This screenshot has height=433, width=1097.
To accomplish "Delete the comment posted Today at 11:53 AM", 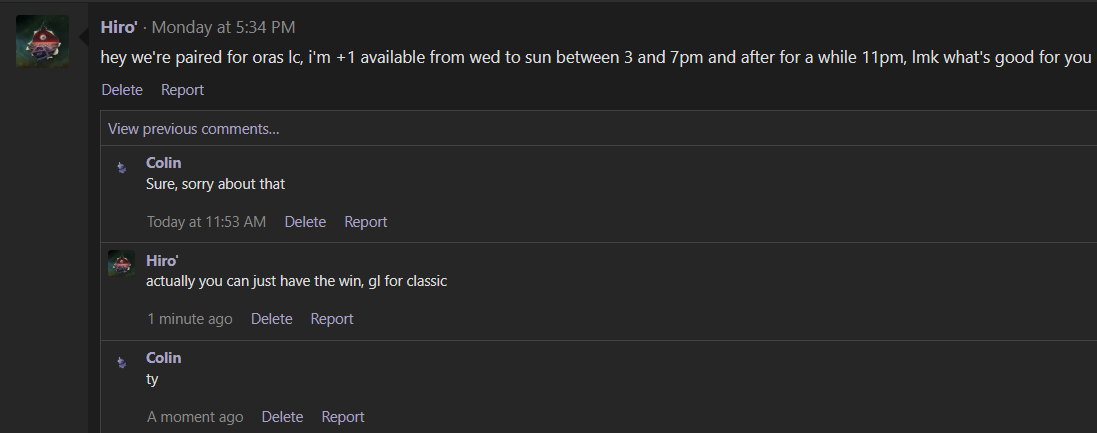I will 305,222.
